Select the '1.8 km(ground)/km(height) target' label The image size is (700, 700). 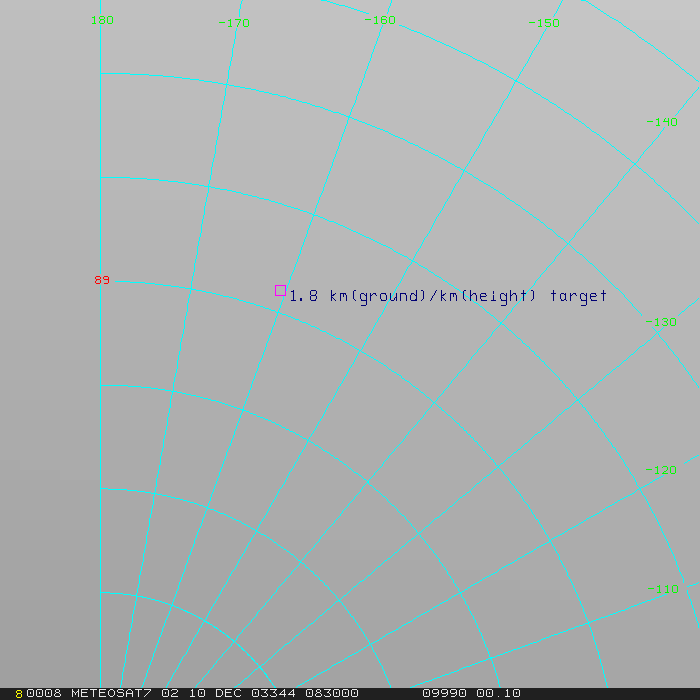pyautogui.click(x=448, y=296)
